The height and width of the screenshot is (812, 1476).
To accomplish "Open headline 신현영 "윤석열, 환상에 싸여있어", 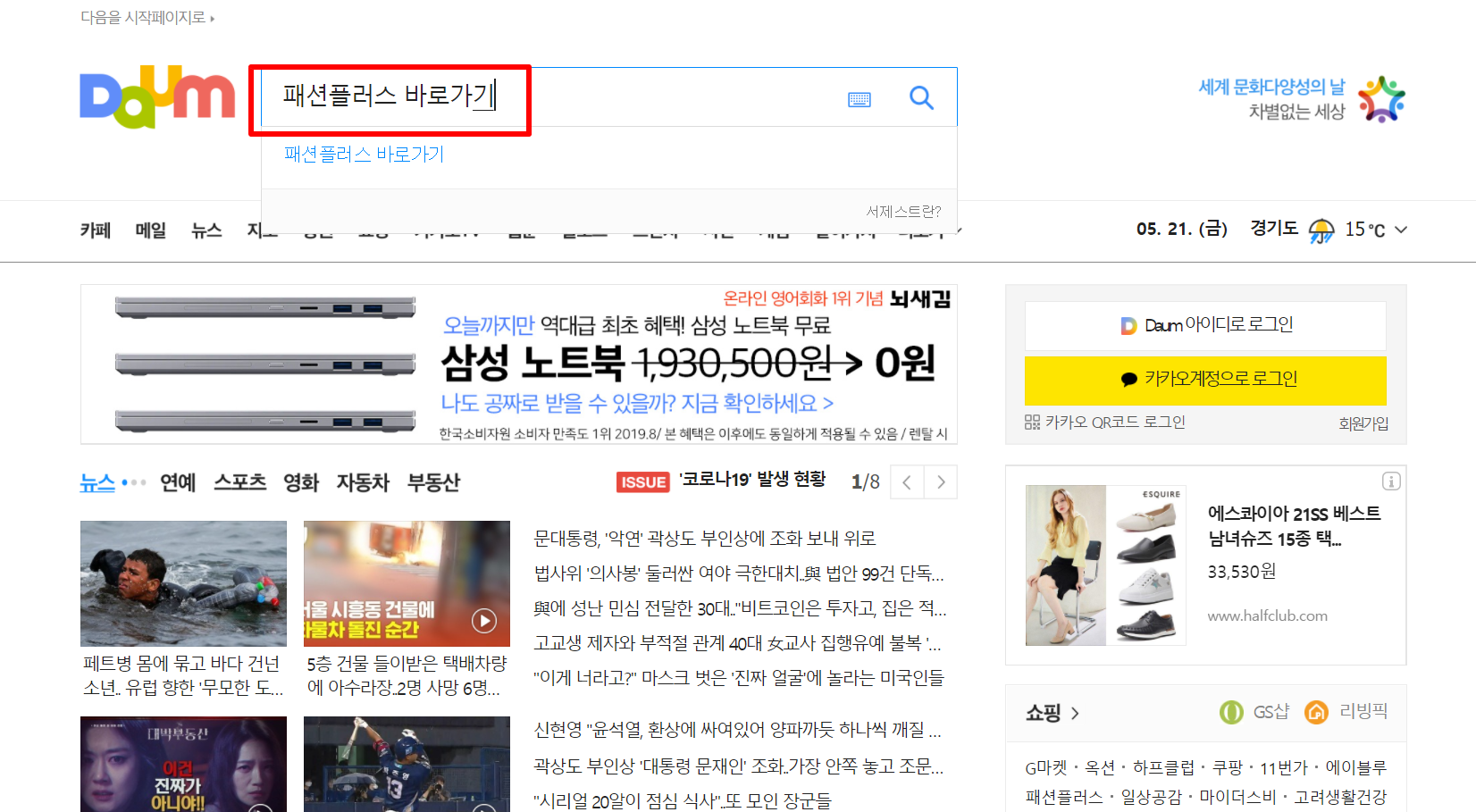I will [x=737, y=730].
